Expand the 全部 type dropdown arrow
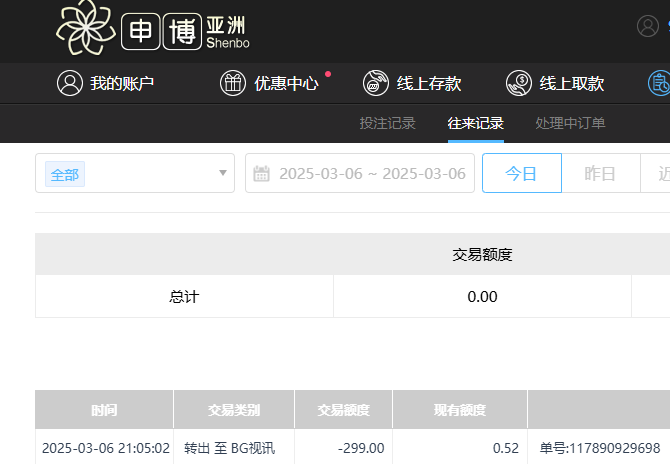 (x=223, y=173)
